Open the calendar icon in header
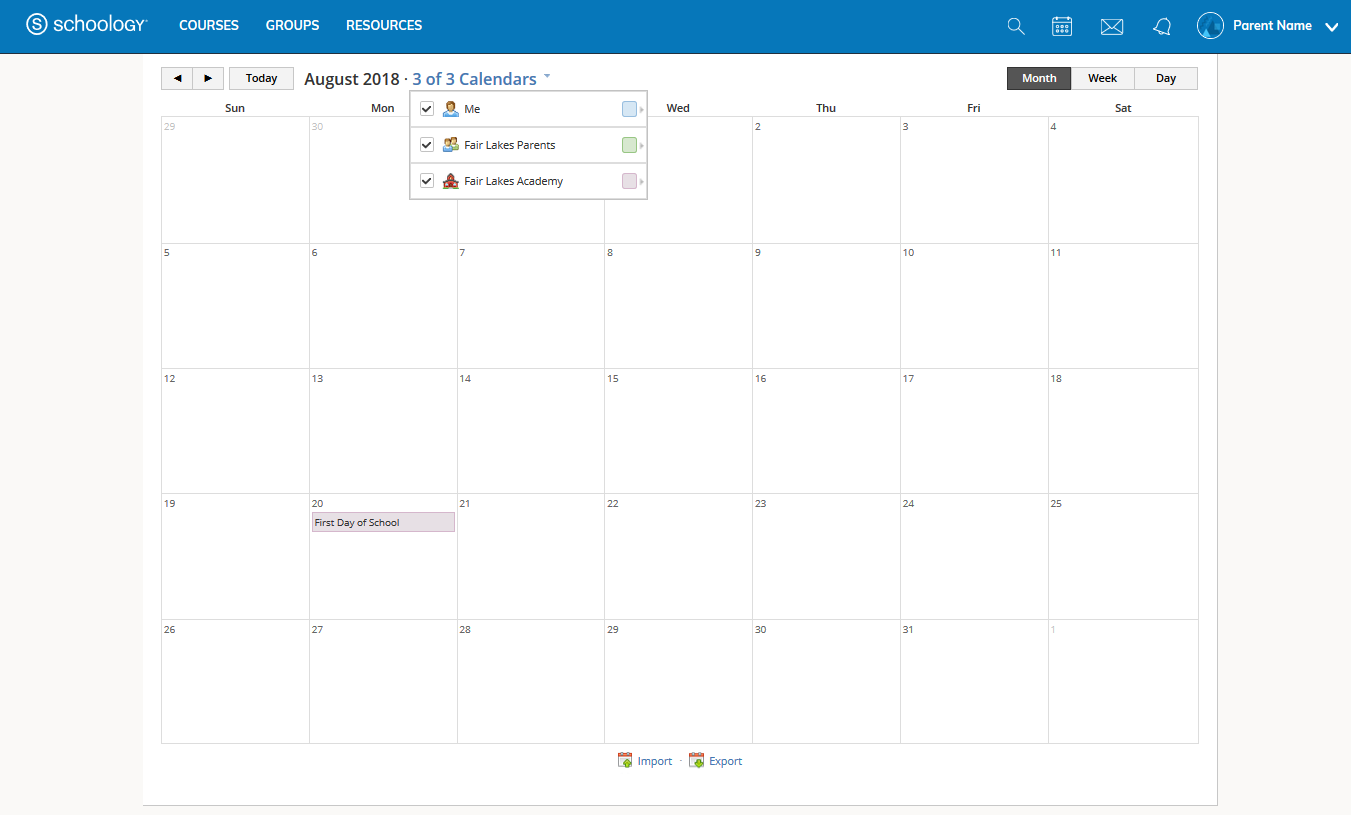 pos(1062,27)
